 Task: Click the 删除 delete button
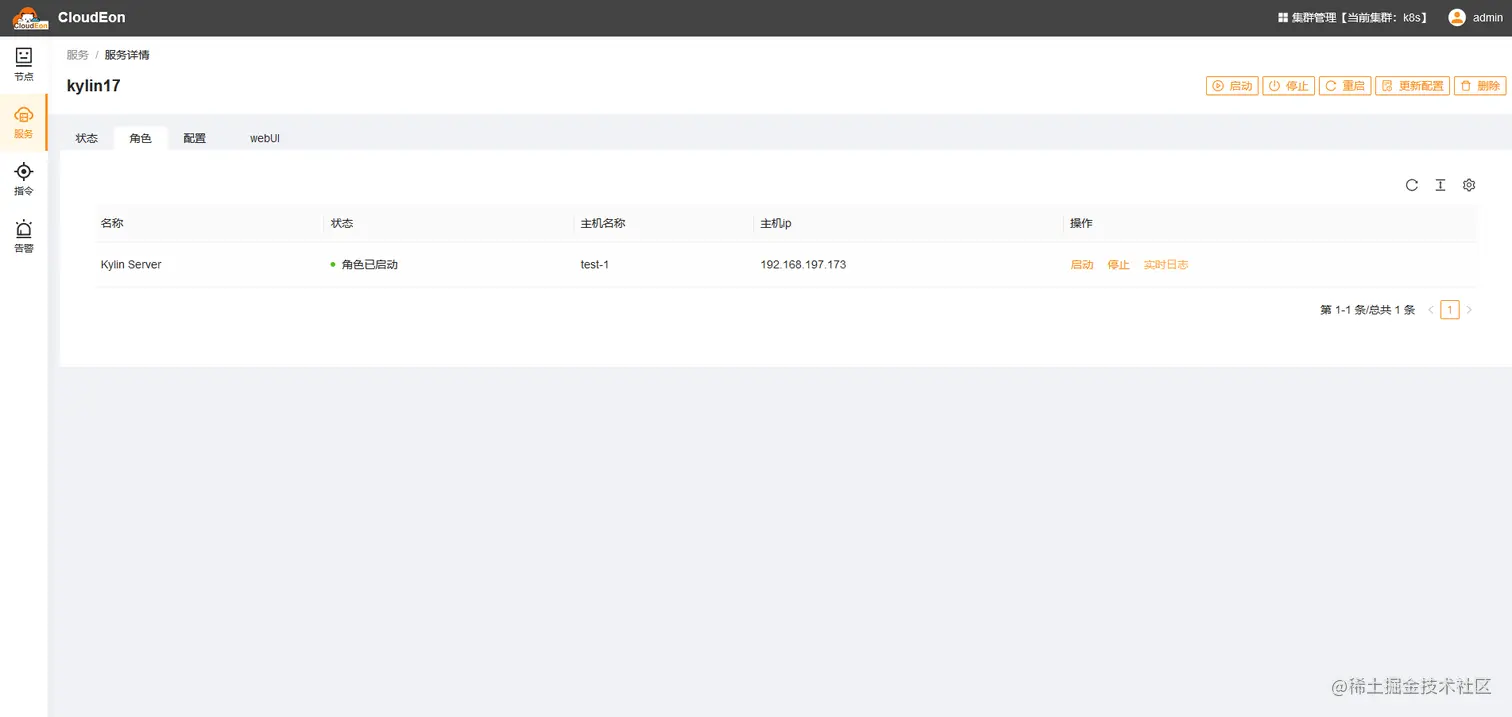1479,86
